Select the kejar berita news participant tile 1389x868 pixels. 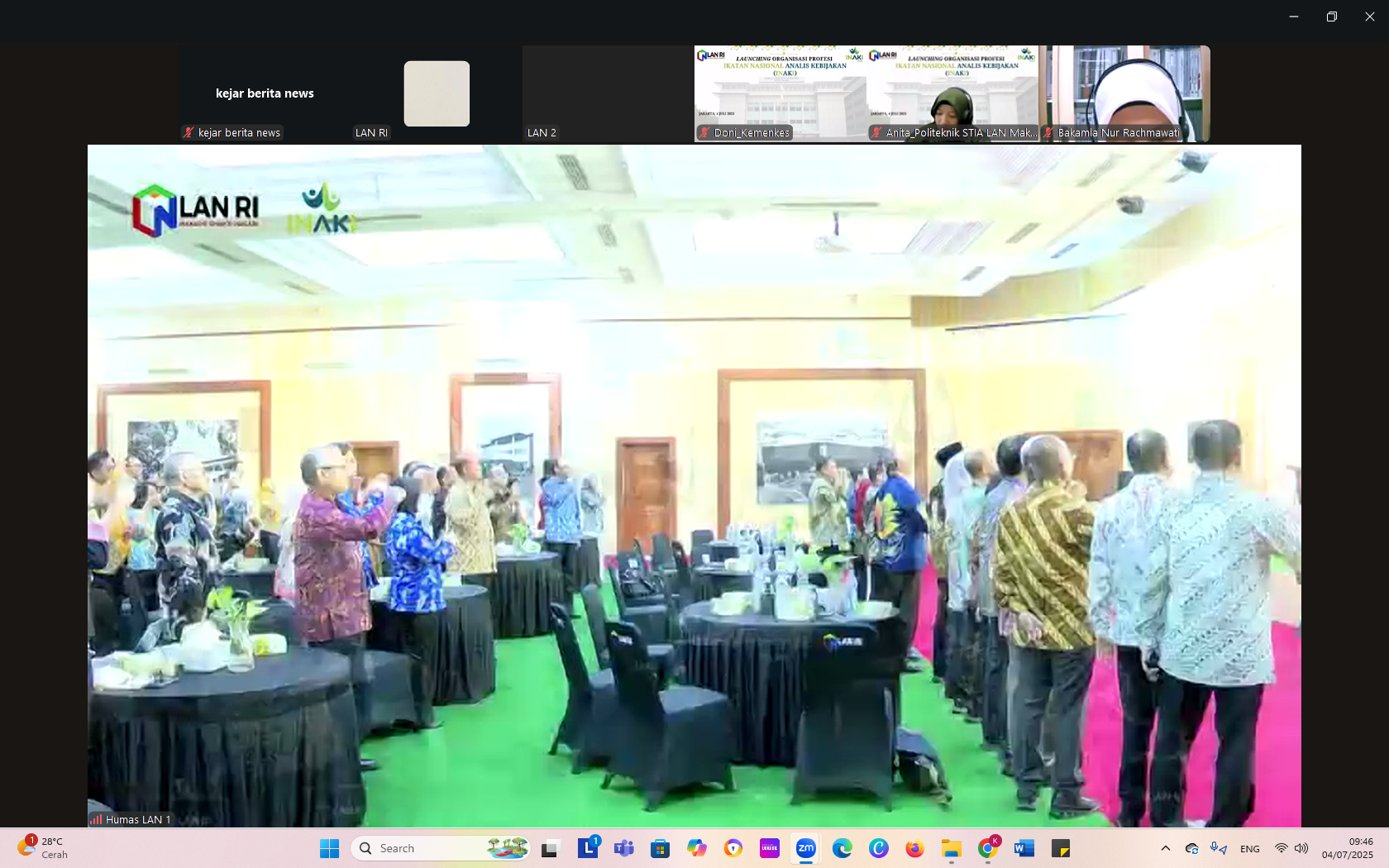click(x=265, y=93)
